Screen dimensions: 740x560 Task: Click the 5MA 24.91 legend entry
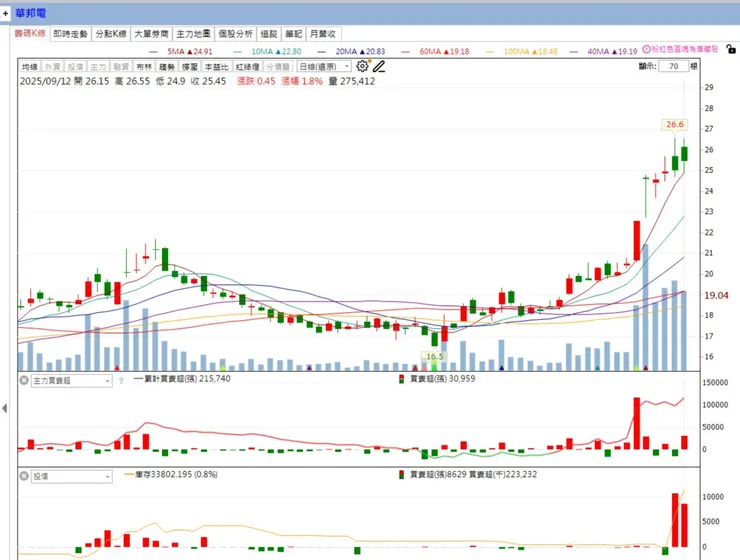point(181,51)
